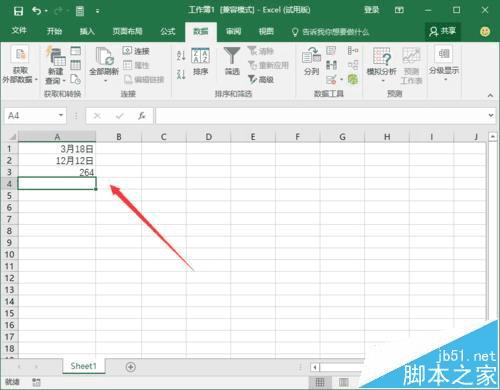
Task: Open the 文件 (File) menu
Action: coord(19,31)
